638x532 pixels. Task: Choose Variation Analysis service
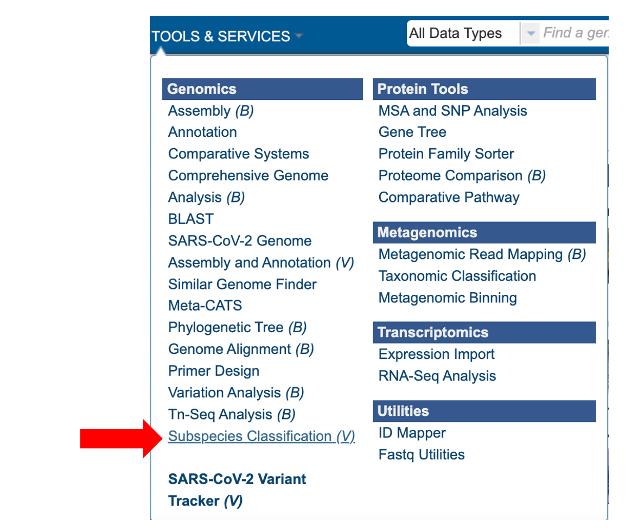tap(235, 393)
